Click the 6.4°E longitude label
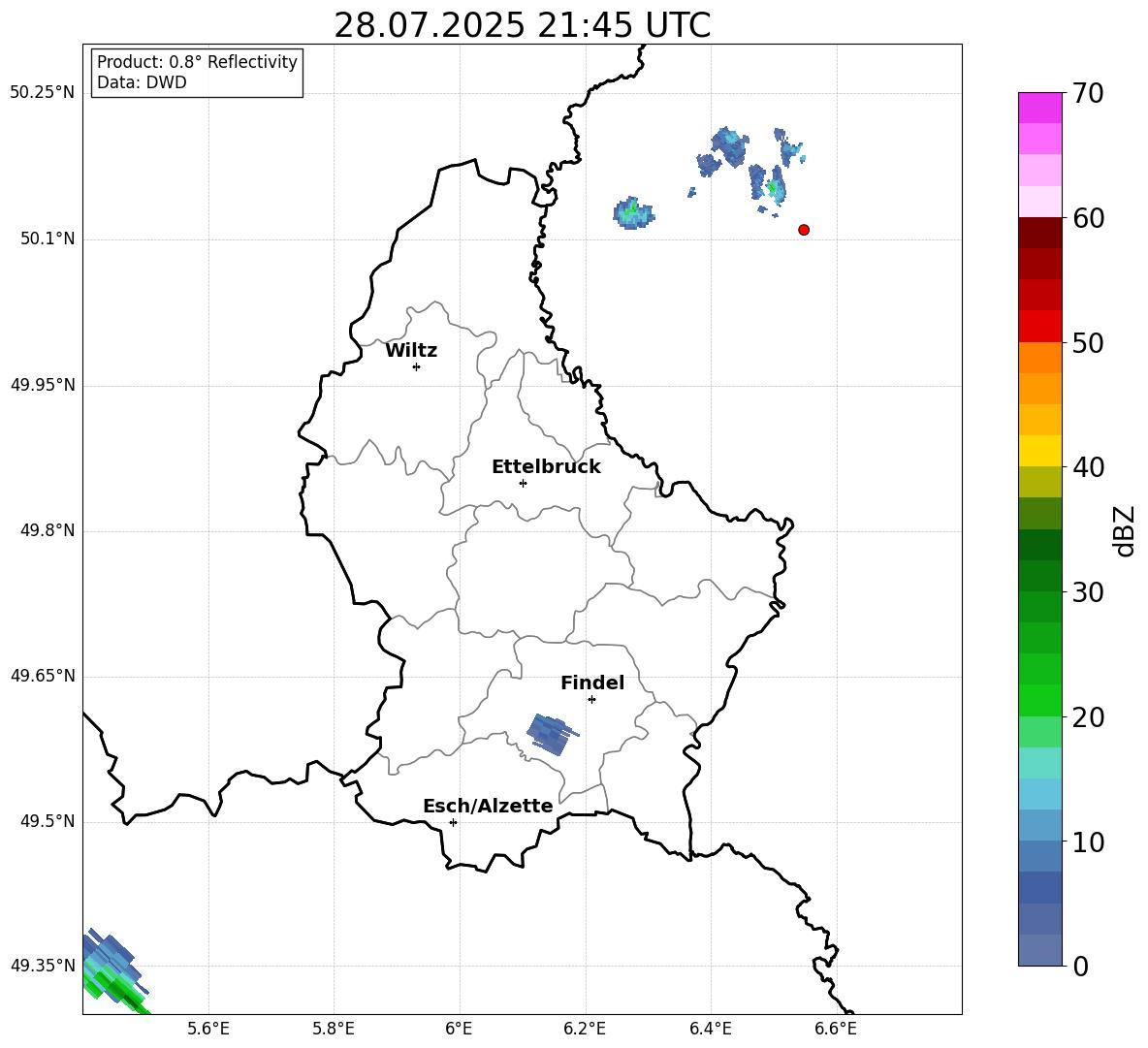Viewport: 1148px width, 1048px height. point(710,1029)
